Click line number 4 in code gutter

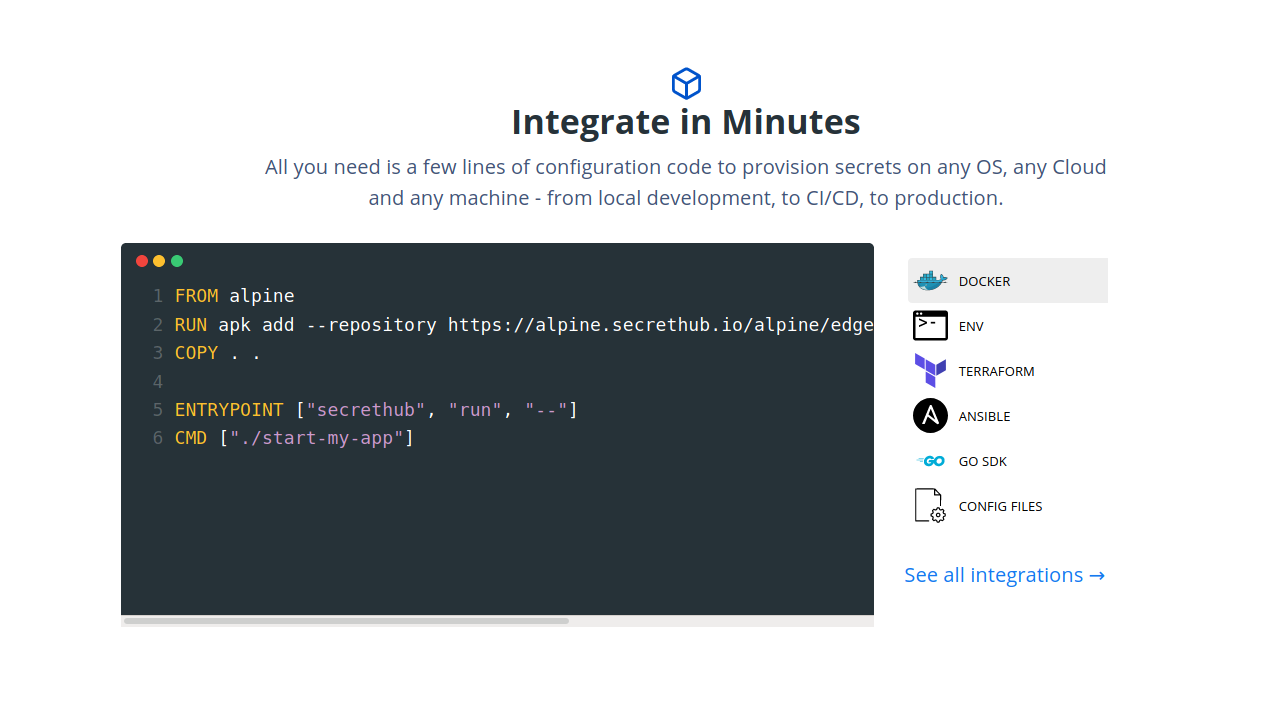(158, 382)
